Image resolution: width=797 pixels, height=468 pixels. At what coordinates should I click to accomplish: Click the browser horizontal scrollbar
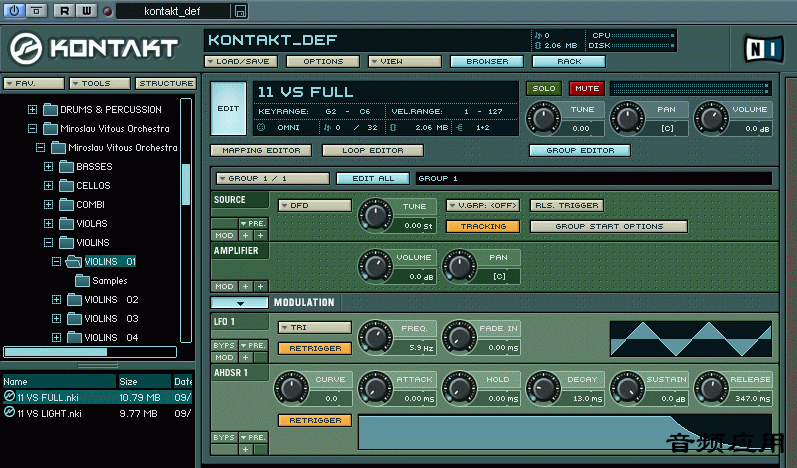(90, 352)
